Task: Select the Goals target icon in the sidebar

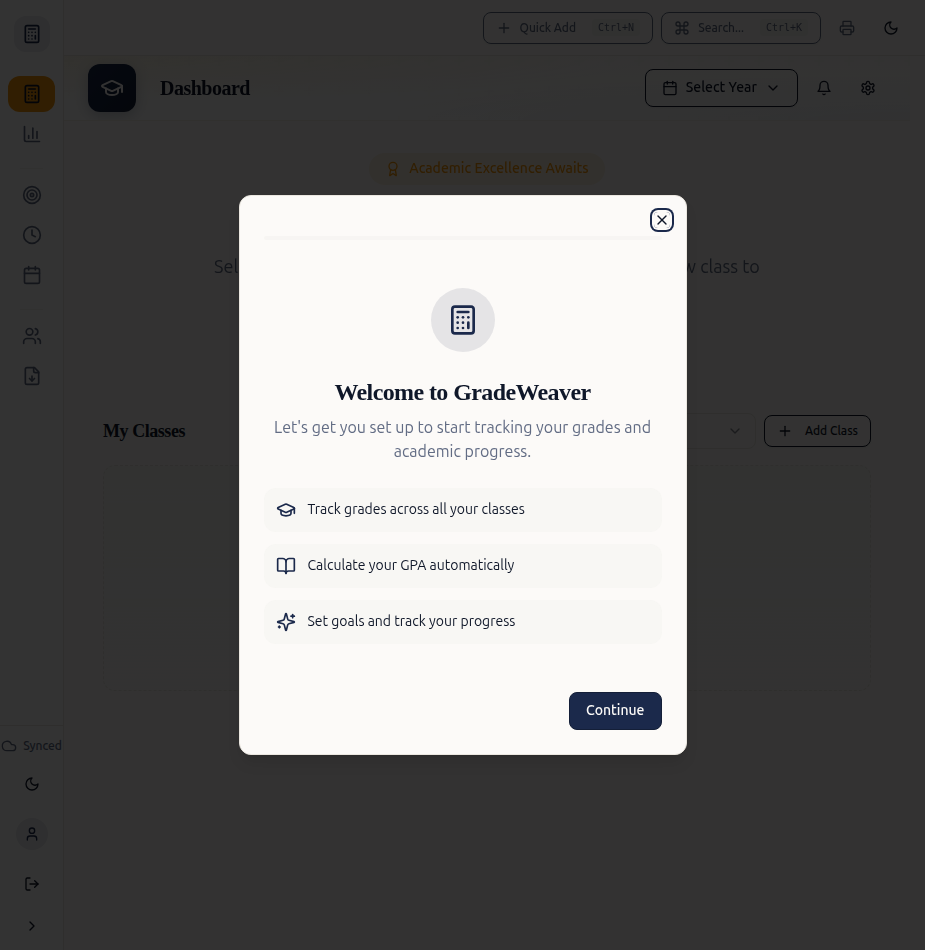Action: point(32,195)
